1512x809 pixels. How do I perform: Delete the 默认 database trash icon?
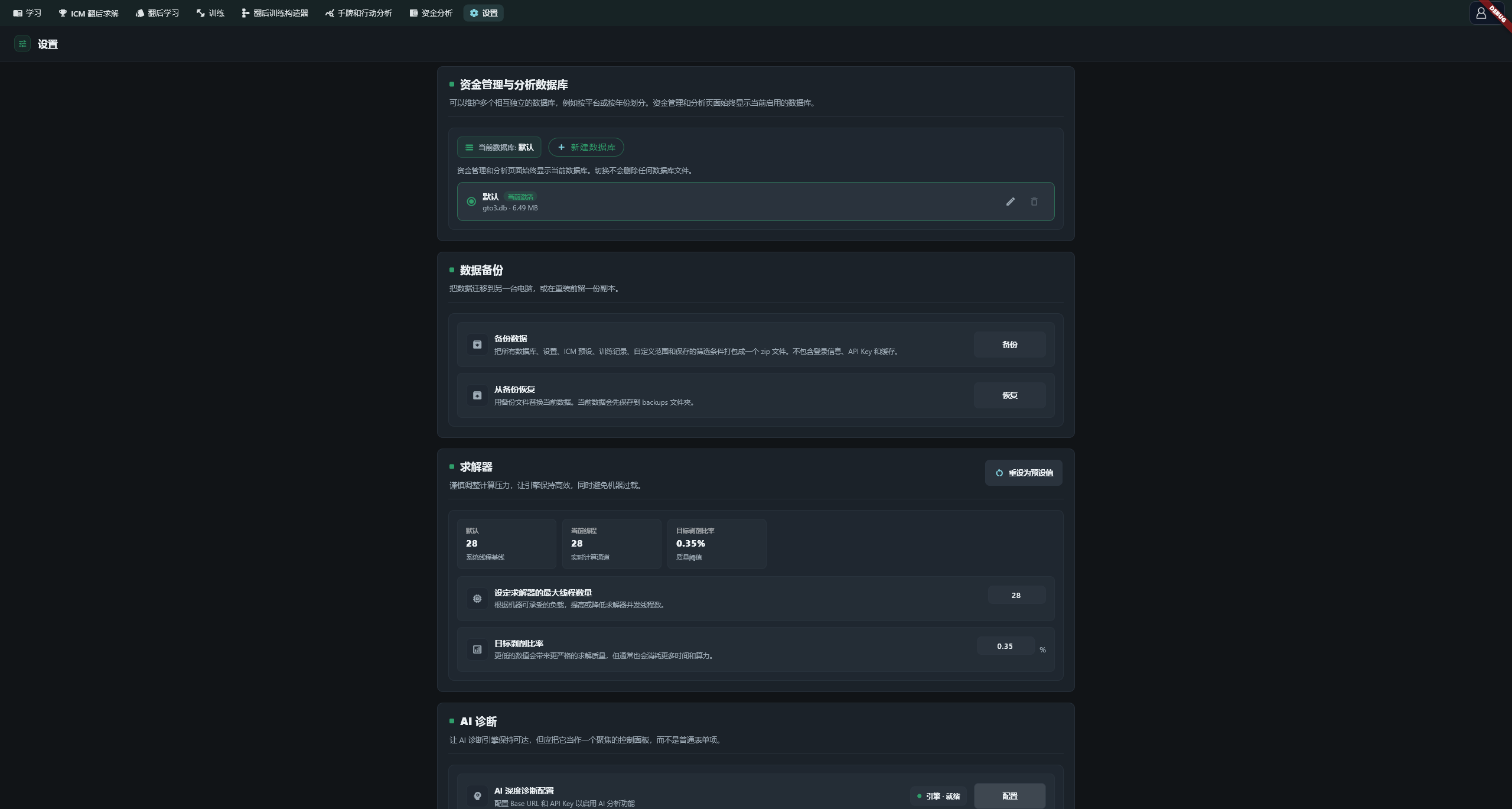click(1034, 202)
